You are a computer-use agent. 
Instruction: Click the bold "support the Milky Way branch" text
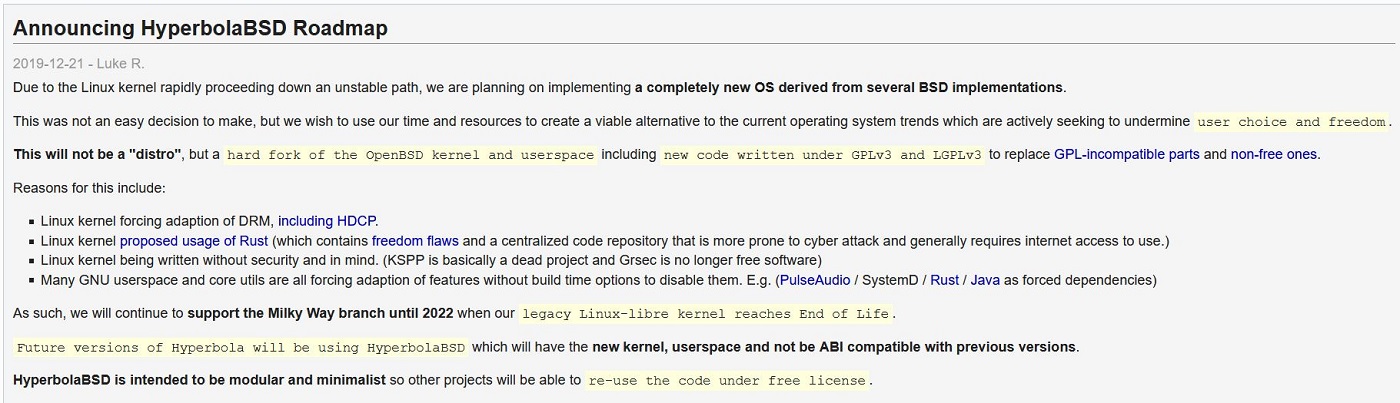(x=319, y=313)
